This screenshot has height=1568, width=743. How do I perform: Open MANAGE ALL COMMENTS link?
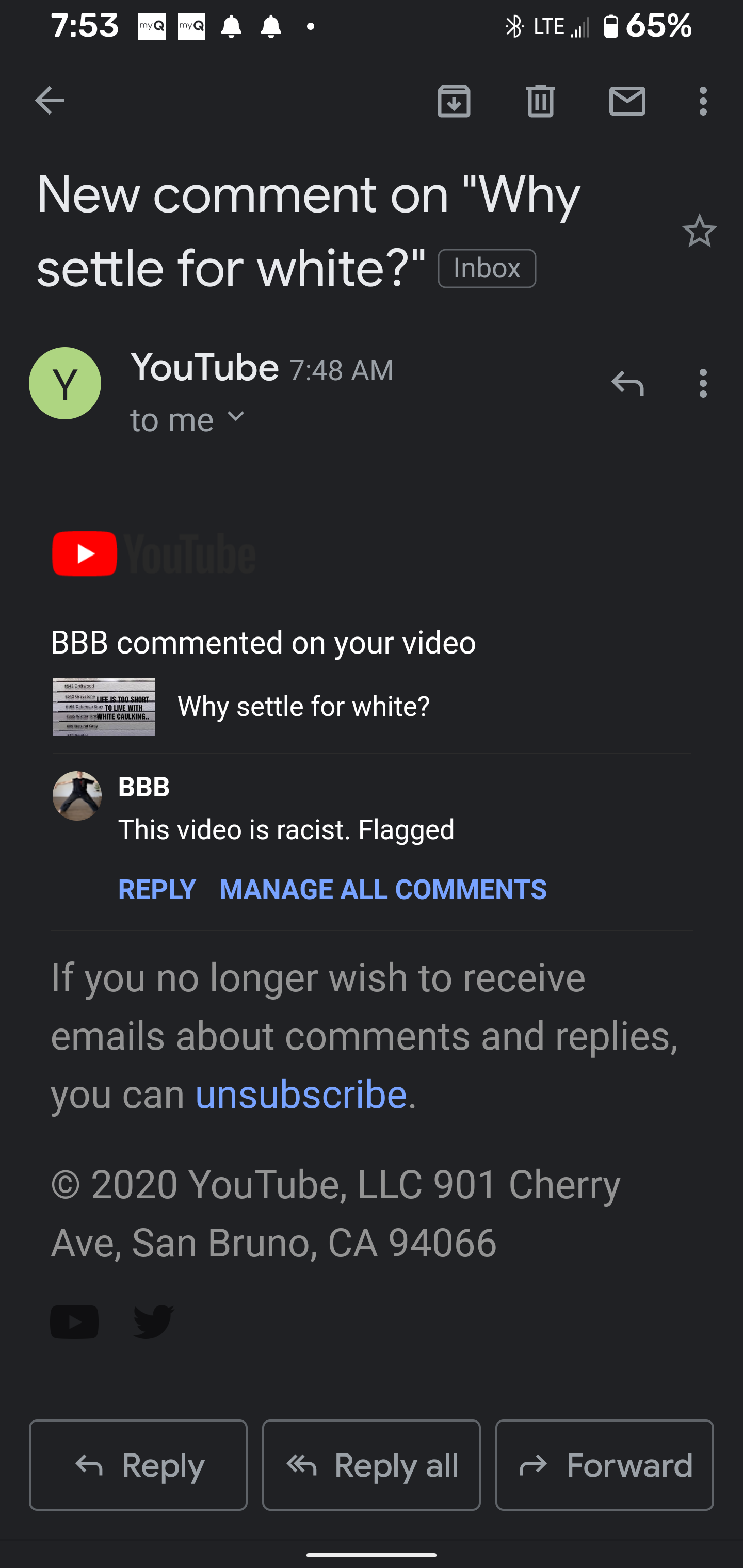[383, 889]
